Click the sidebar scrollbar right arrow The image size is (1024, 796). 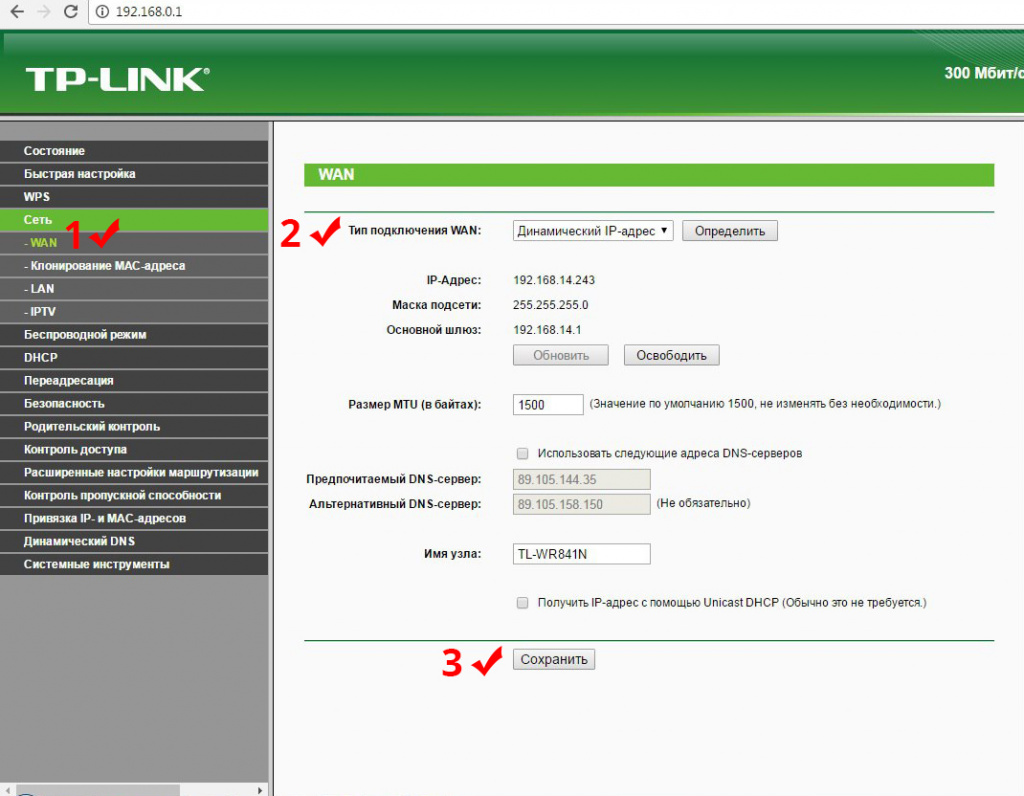point(260,790)
